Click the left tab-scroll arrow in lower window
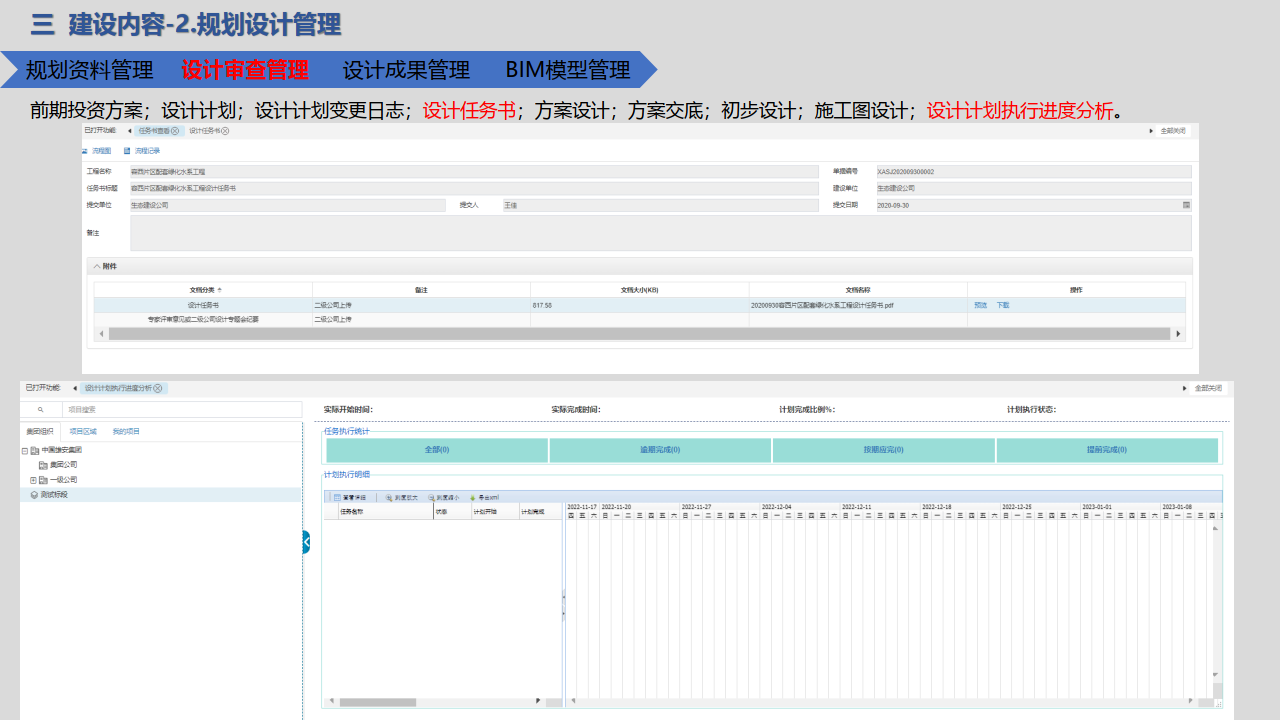Viewport: 1280px width, 720px height. click(76, 388)
